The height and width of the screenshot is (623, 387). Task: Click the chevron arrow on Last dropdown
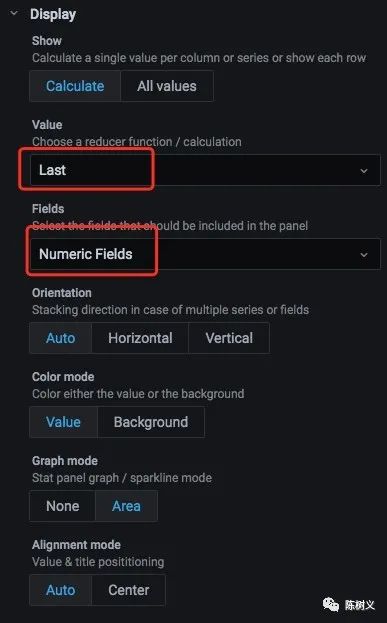click(x=364, y=171)
